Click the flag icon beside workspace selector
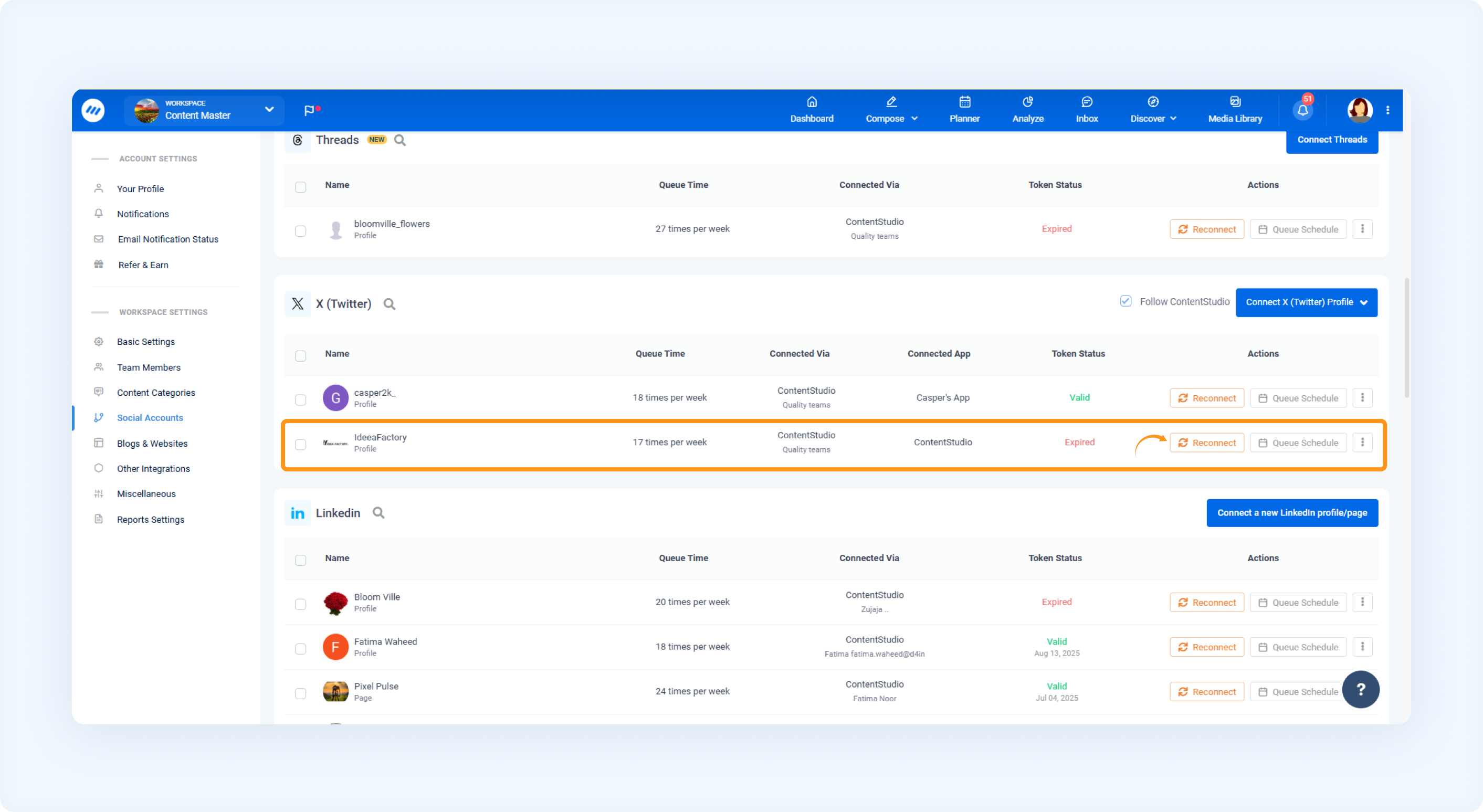This screenshot has height=812, width=1483. coord(310,110)
